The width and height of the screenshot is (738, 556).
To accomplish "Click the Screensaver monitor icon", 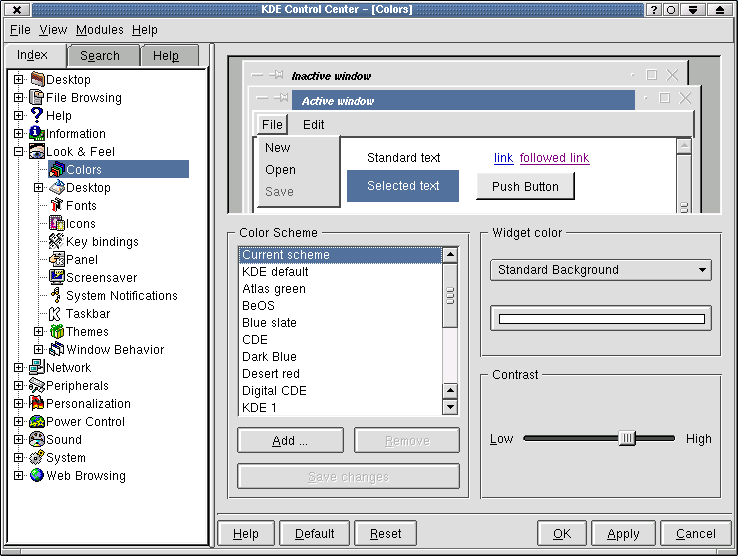I will (57, 277).
